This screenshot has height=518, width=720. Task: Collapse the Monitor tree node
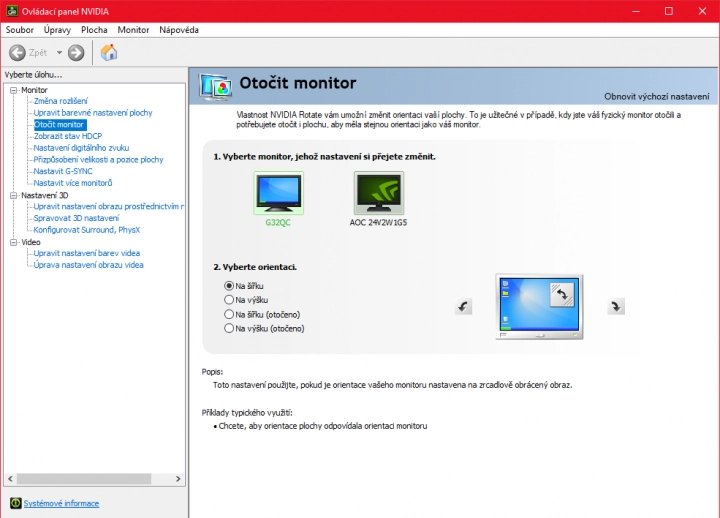point(13,90)
